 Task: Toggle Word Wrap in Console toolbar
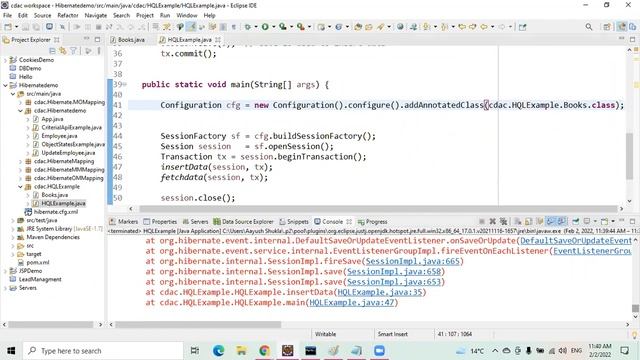[x=540, y=221]
